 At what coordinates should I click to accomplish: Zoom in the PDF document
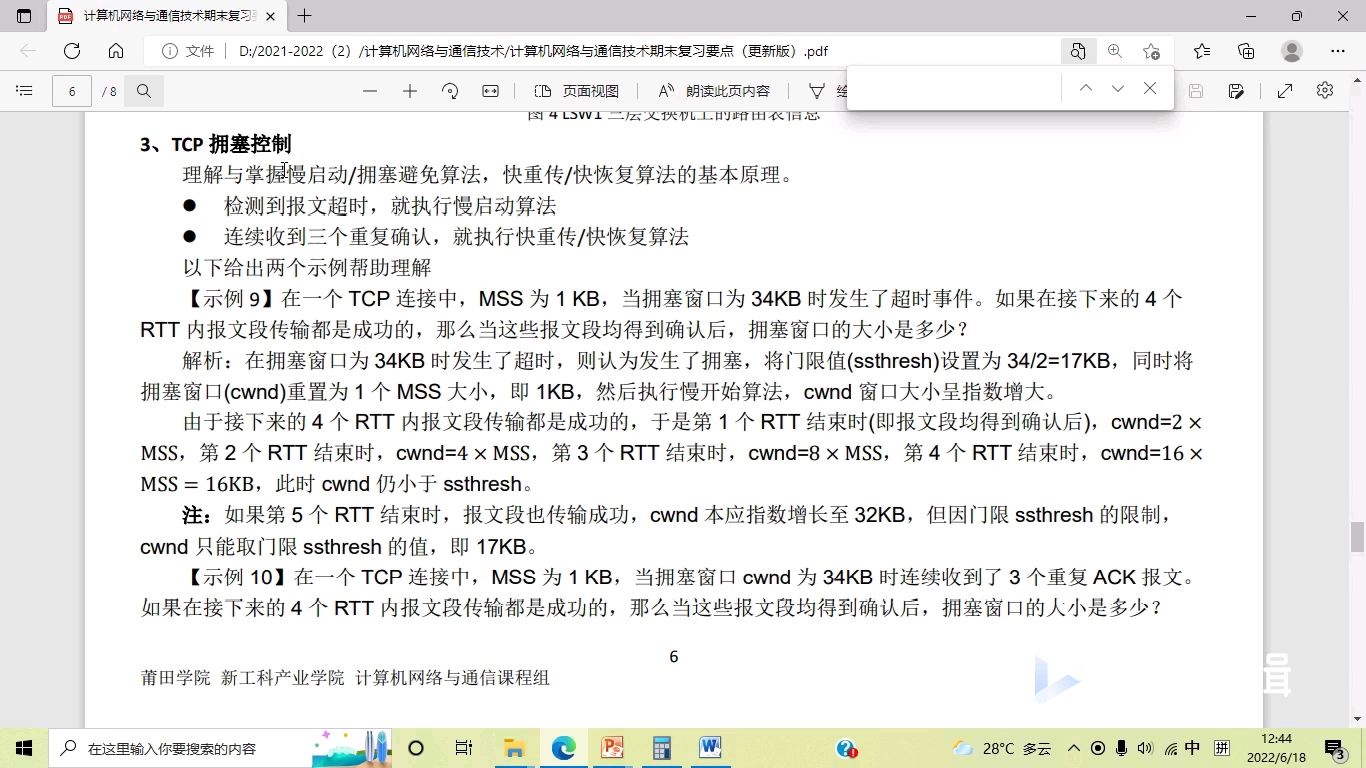tap(410, 91)
